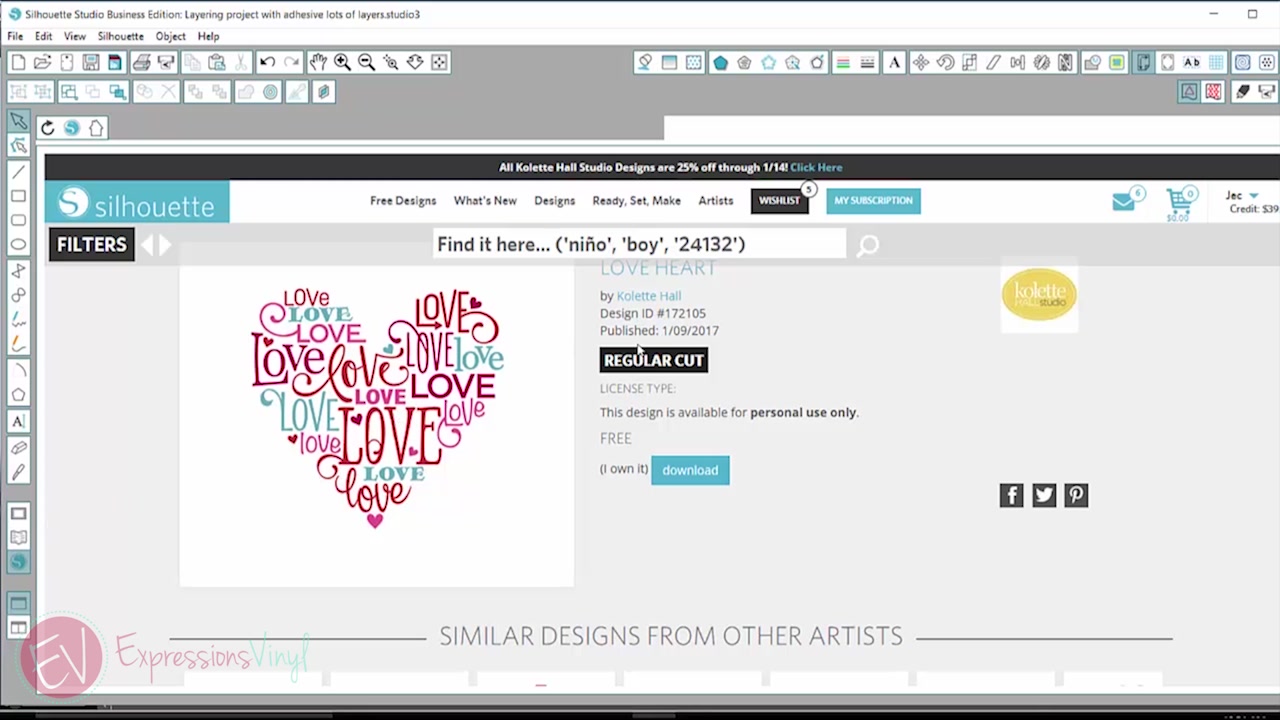Open the File menu
The image size is (1280, 720).
click(15, 36)
